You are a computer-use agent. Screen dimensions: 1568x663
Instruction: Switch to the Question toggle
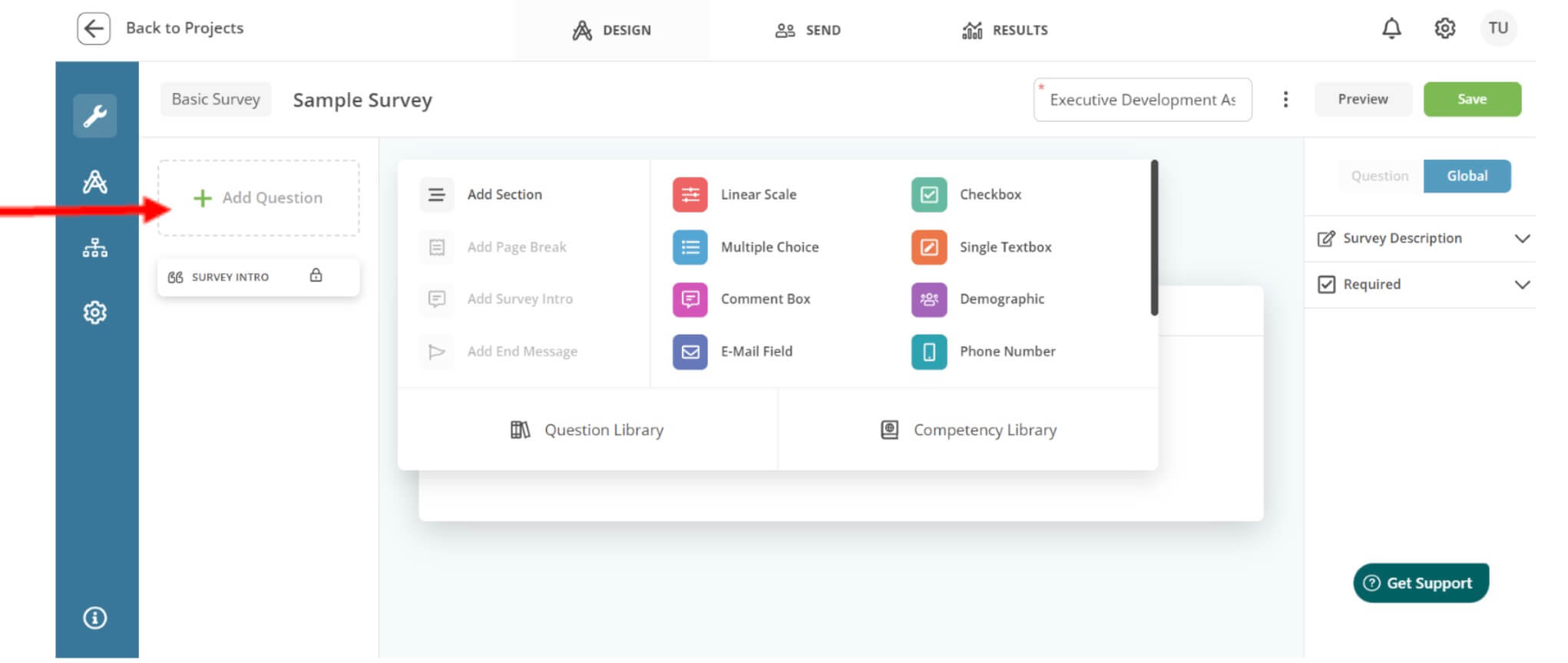1379,176
